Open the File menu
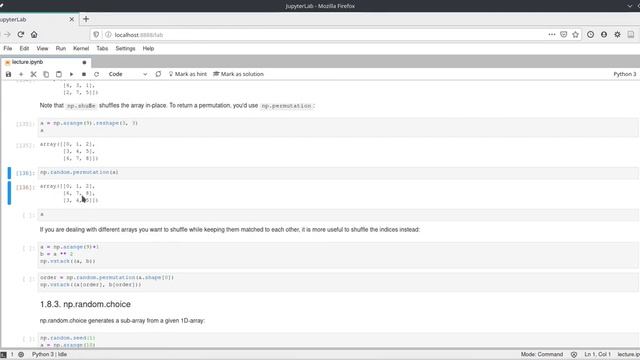The image size is (640, 360). pyautogui.click(x=8, y=49)
